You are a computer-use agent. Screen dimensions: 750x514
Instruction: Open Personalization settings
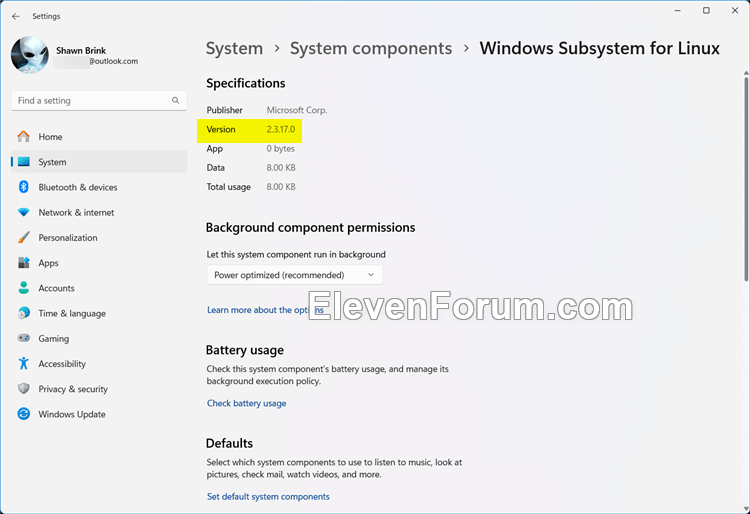pyautogui.click(x=99, y=238)
